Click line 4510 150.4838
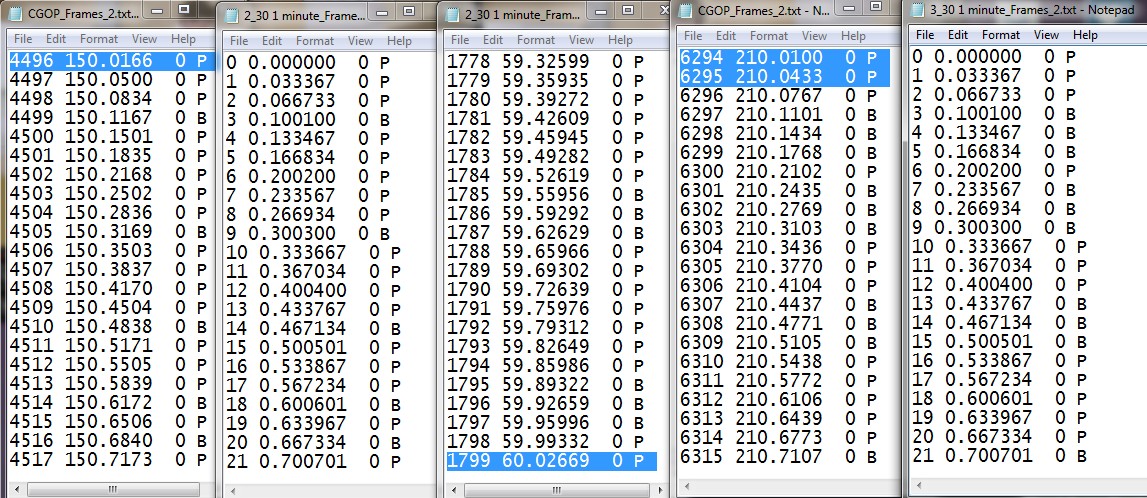This screenshot has height=498, width=1147. pyautogui.click(x=108, y=327)
